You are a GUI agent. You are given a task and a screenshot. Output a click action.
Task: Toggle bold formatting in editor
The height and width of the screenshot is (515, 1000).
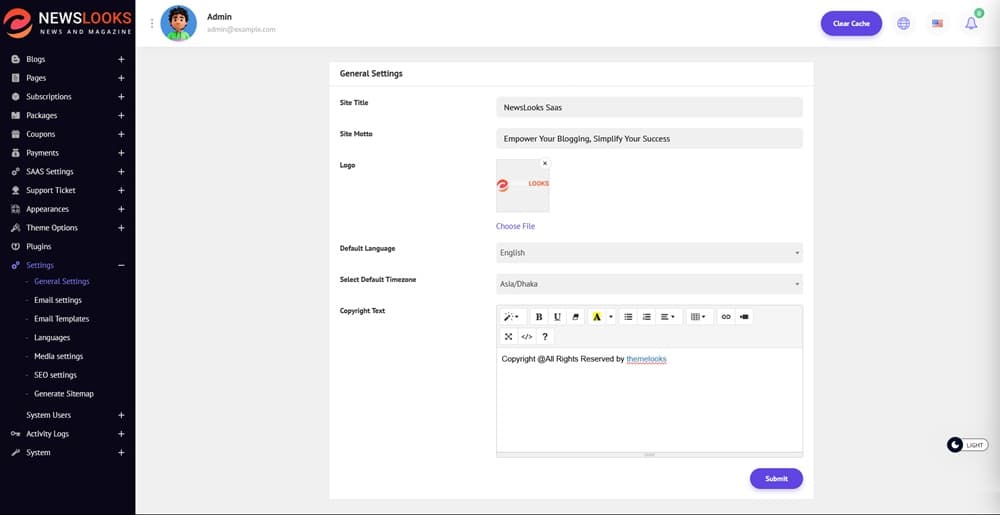tap(539, 317)
